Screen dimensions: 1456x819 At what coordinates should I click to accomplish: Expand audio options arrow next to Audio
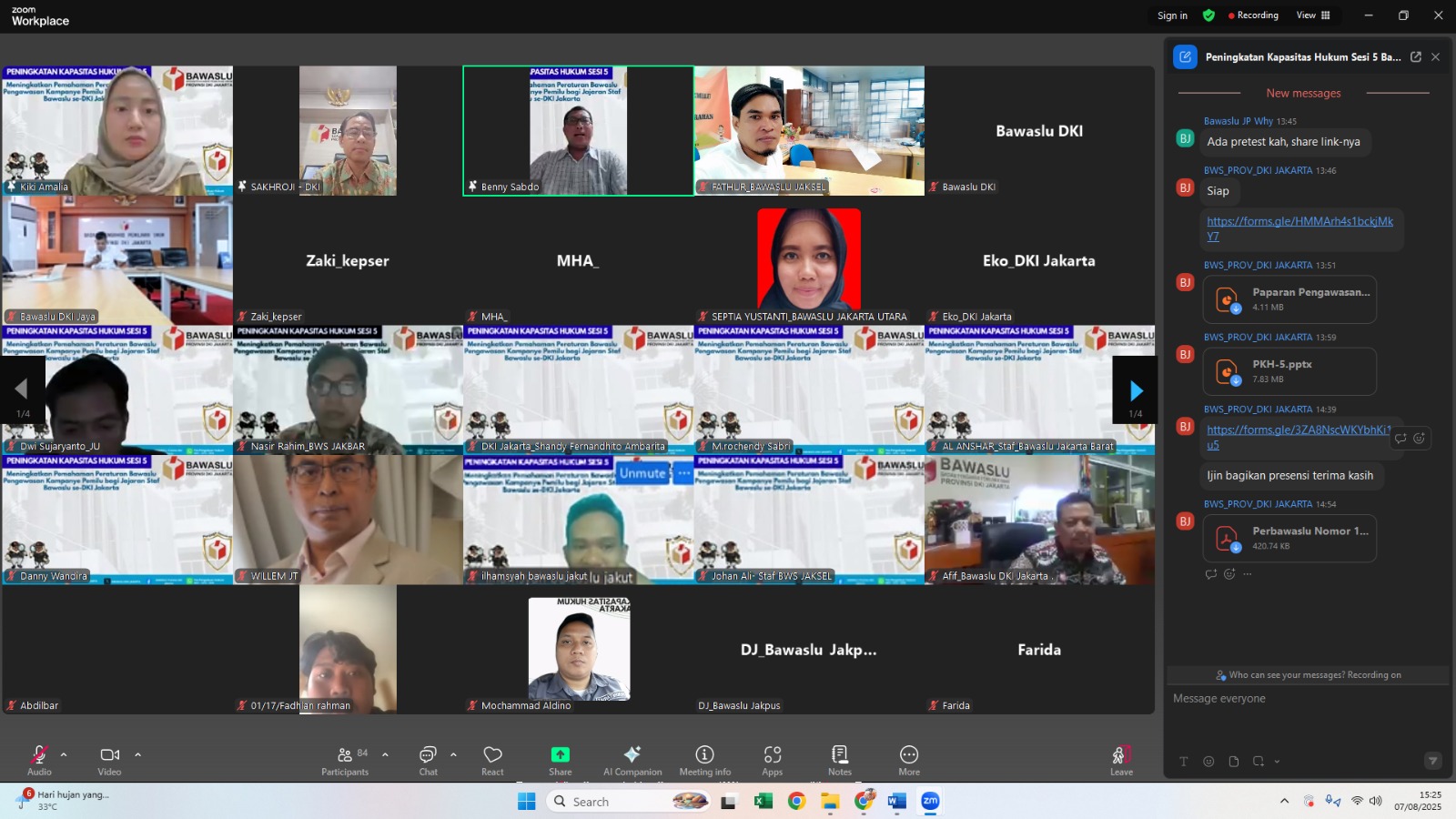[64, 754]
